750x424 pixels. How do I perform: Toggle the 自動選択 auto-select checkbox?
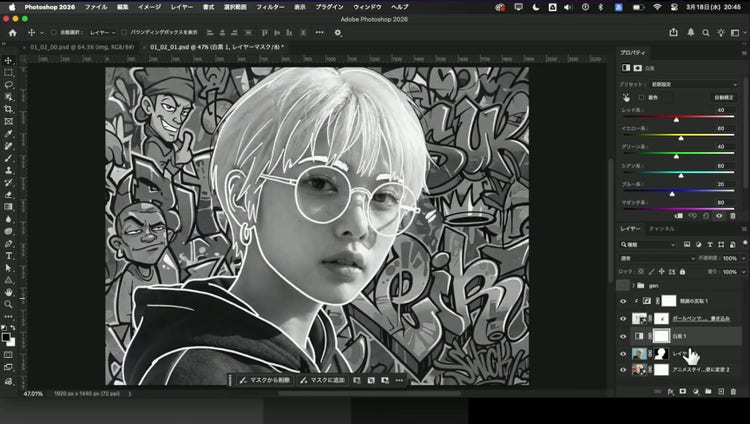pyautogui.click(x=53, y=32)
